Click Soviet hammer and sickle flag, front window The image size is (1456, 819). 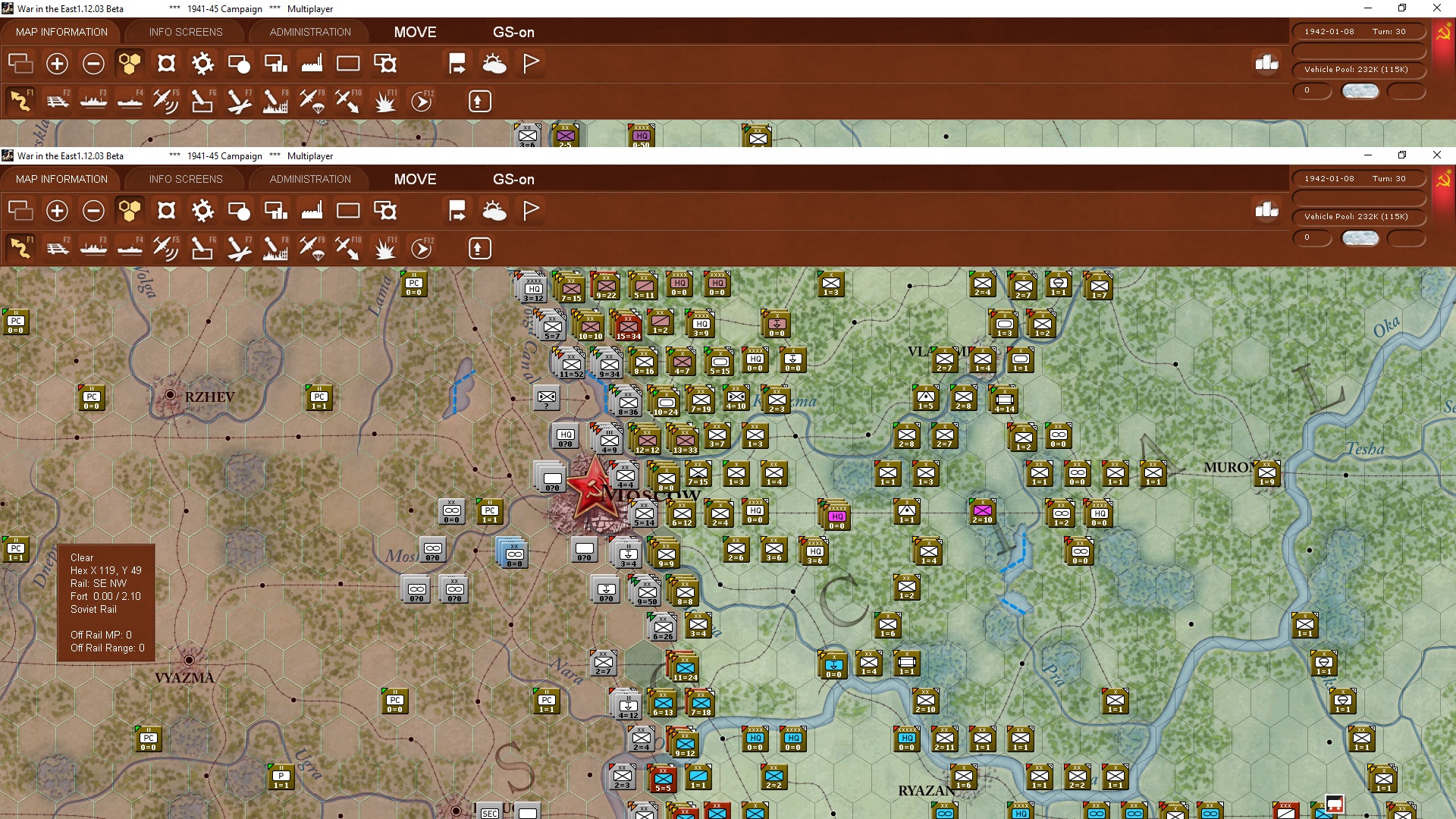coord(1443,180)
